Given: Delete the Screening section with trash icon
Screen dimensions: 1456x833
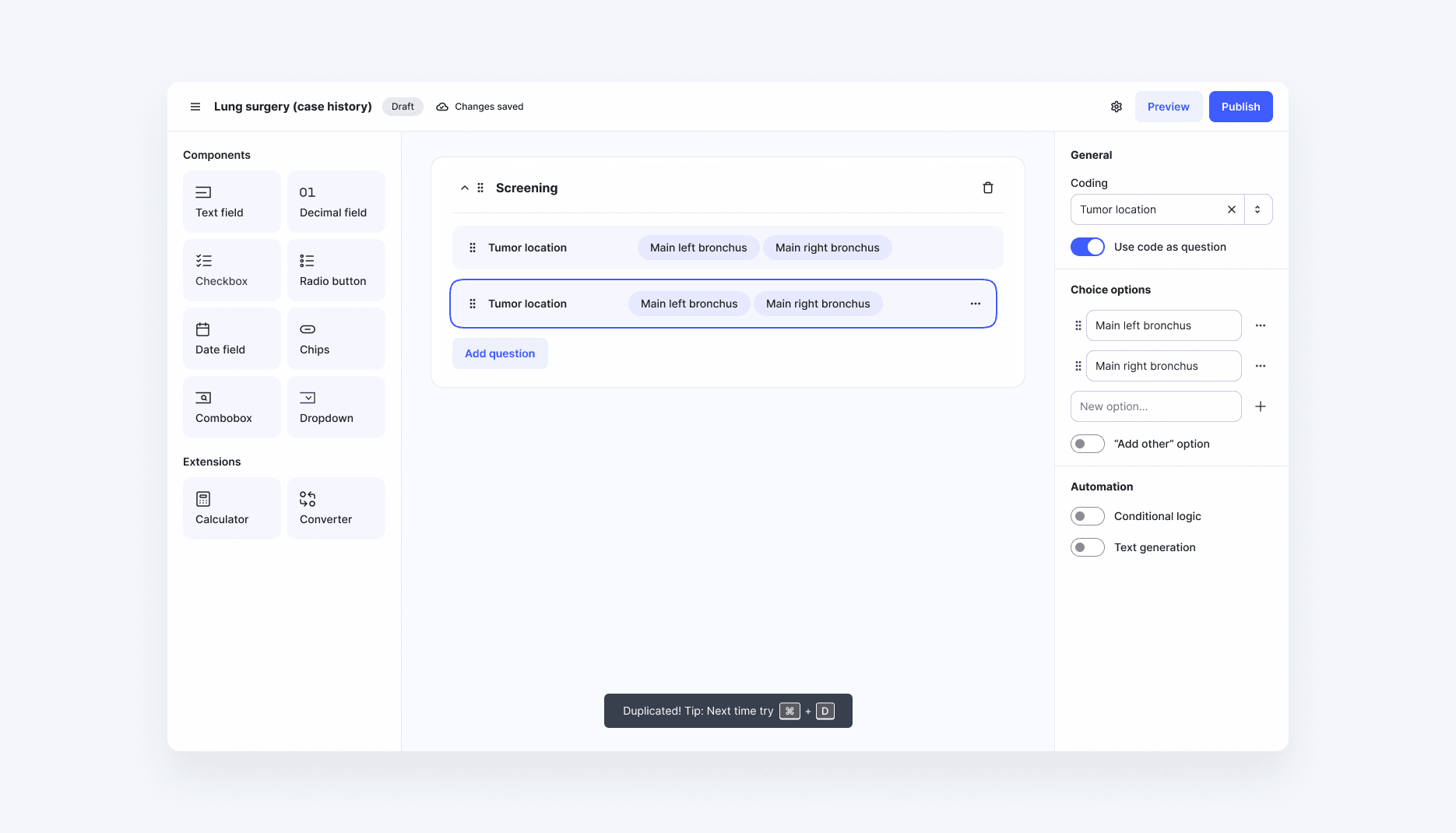Looking at the screenshot, I should (988, 188).
